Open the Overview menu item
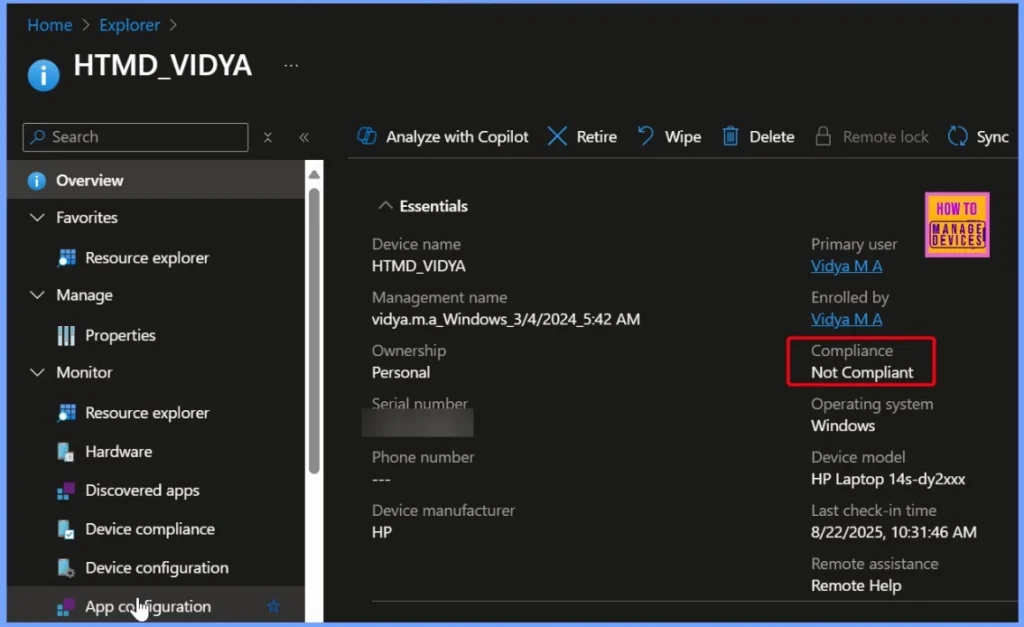Screen dimensions: 1024x627 (x=155, y=180)
